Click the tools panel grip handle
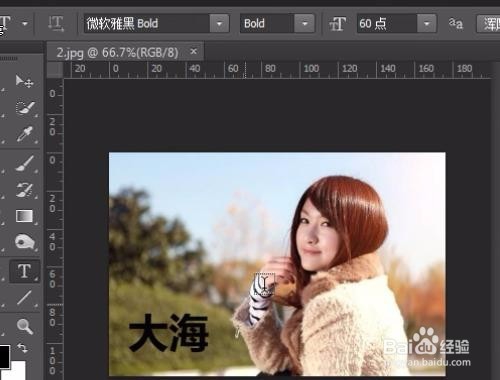This screenshot has width=500, height=380. [9, 58]
